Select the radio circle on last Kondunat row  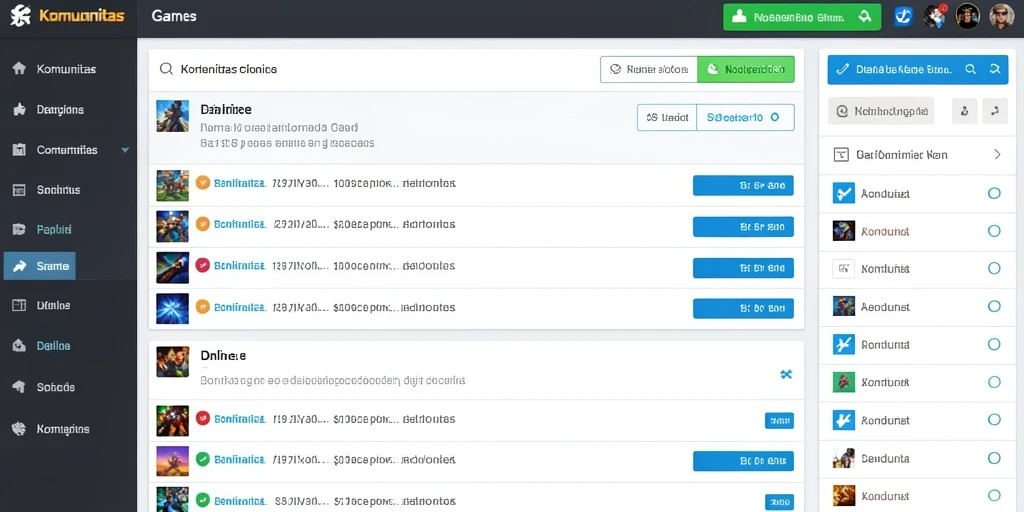pos(994,496)
